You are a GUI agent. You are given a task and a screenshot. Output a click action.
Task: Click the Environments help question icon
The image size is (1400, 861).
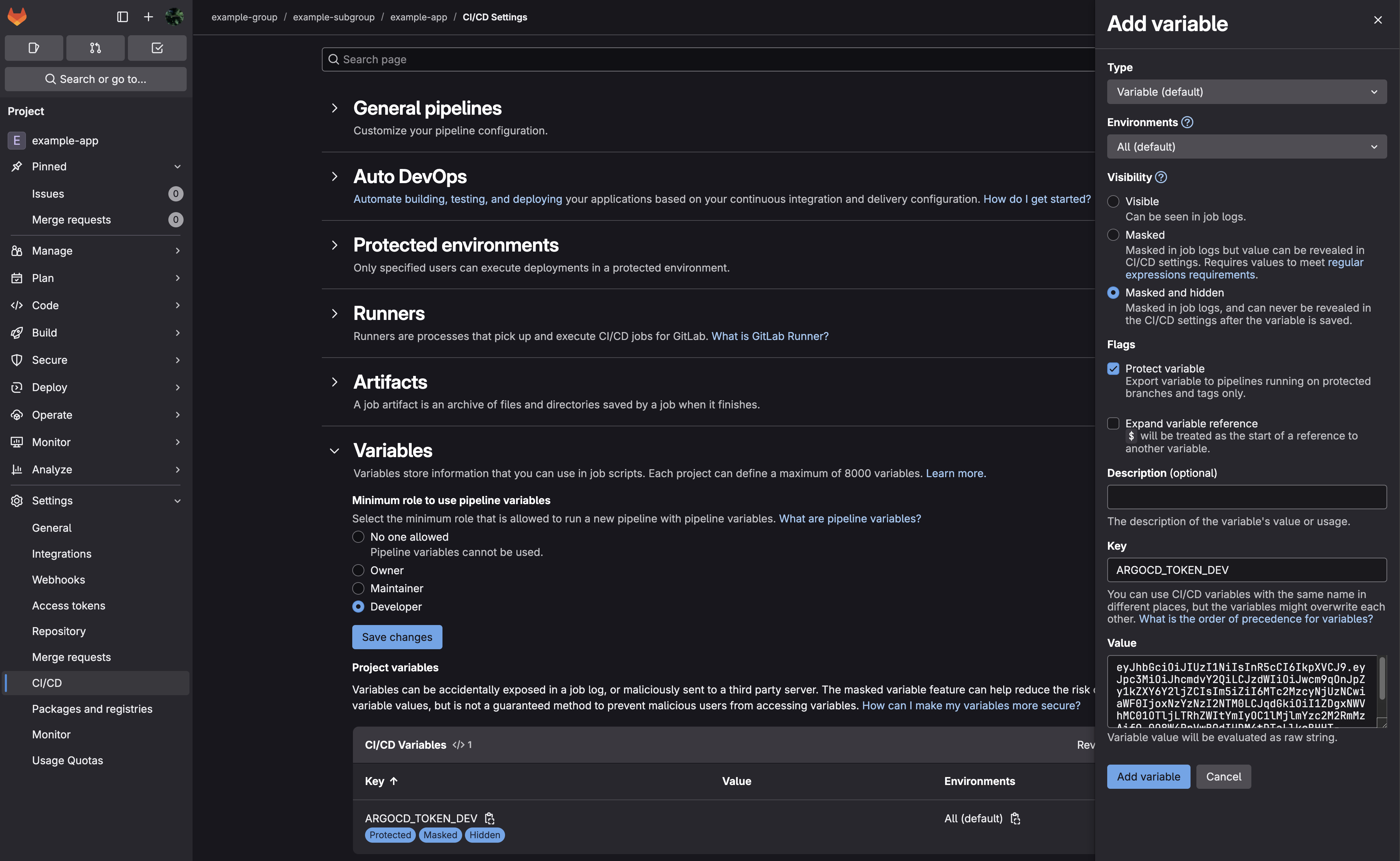coord(1187,122)
